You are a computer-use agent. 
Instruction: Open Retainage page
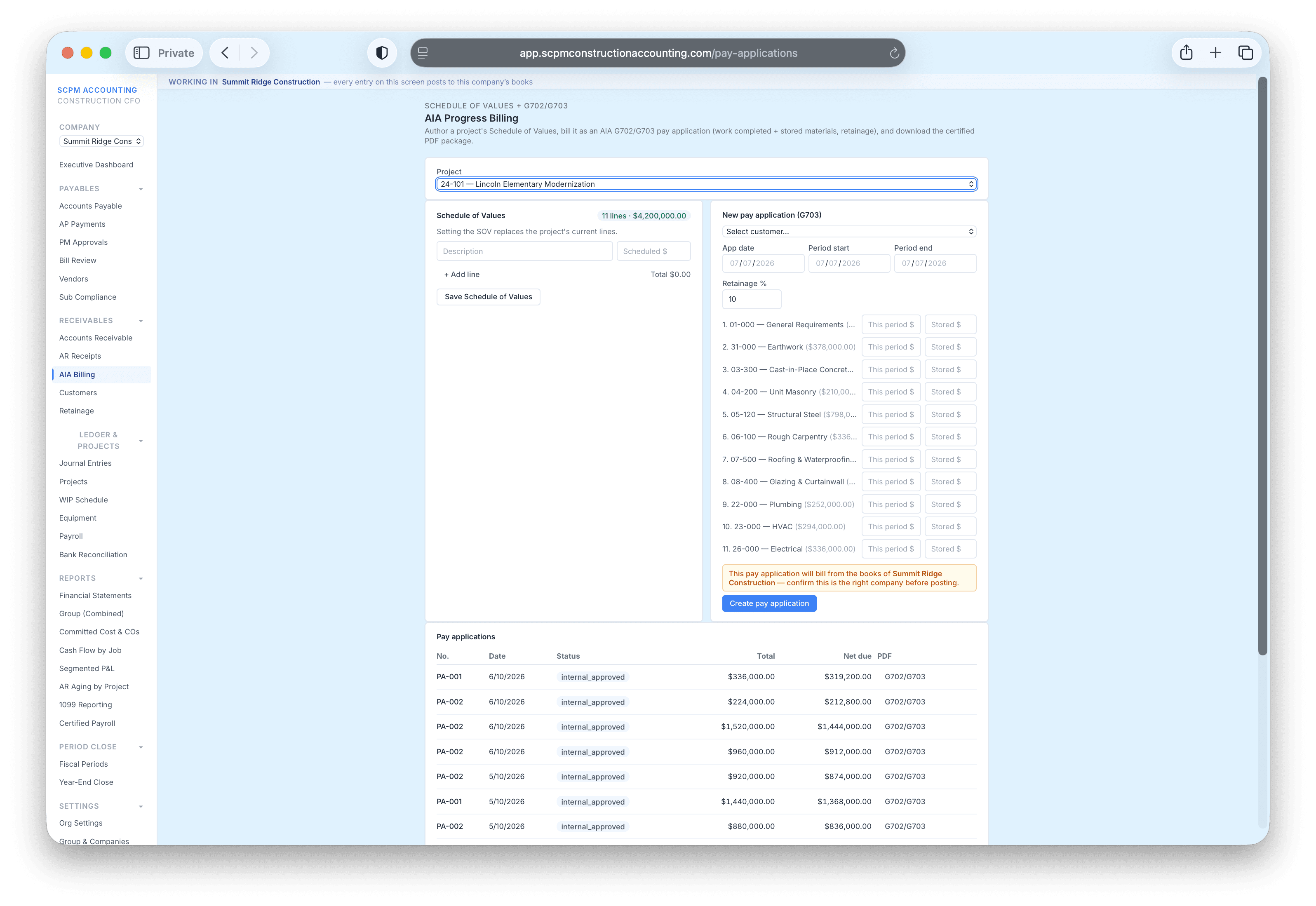point(76,411)
